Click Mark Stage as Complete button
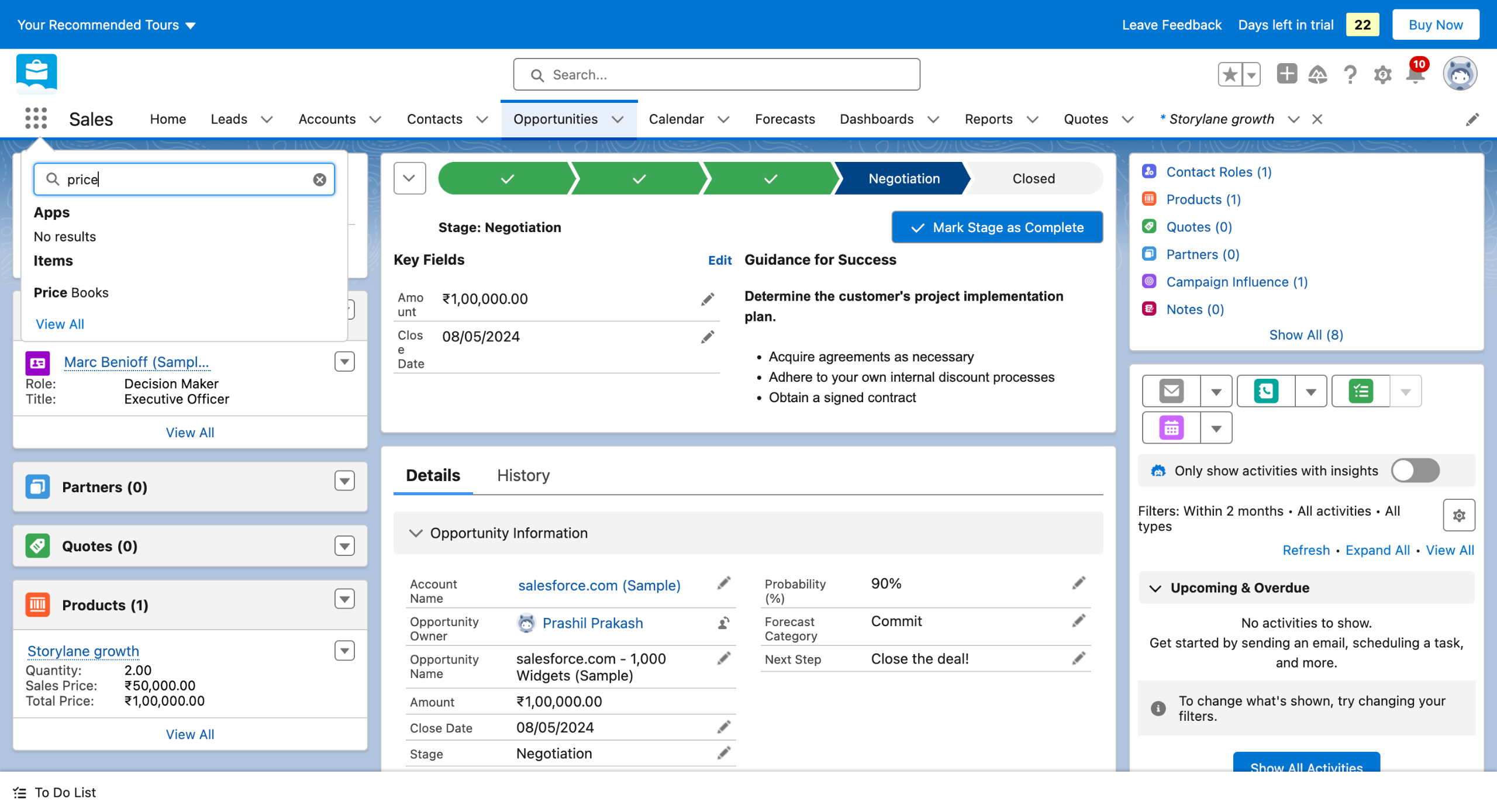Screen dimensions: 1497x812 click(996, 227)
